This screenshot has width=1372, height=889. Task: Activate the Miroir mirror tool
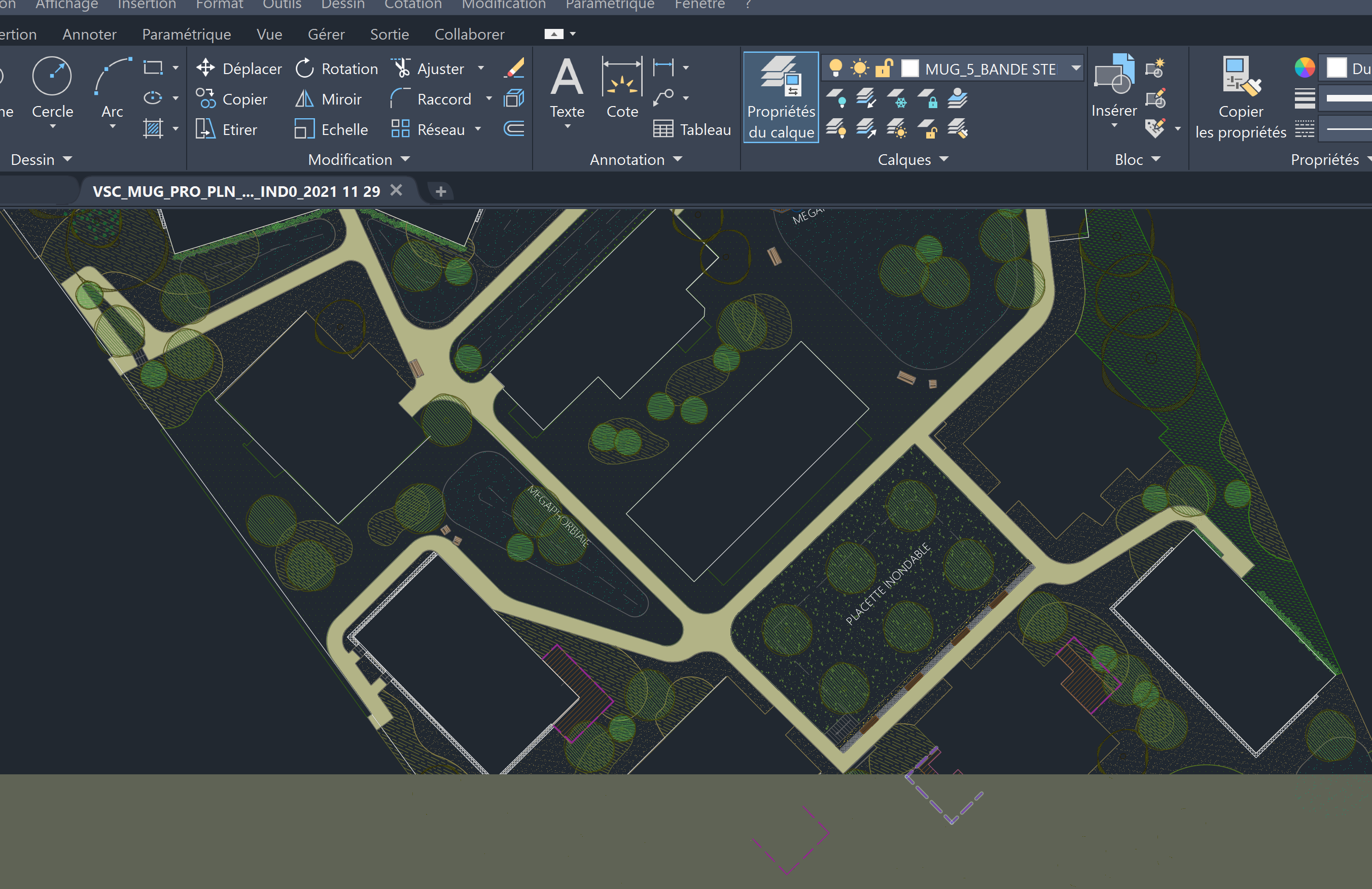(x=329, y=99)
